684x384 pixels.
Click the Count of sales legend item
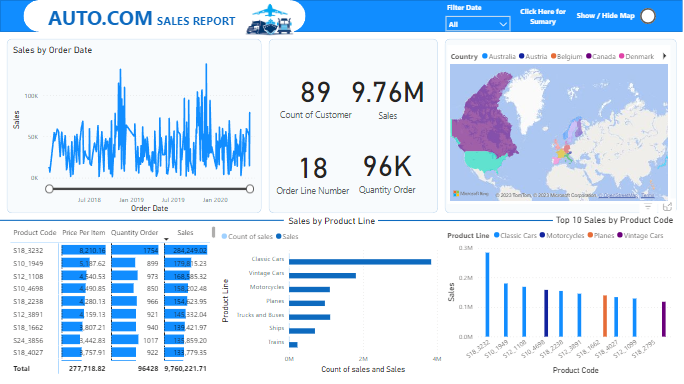point(247,237)
